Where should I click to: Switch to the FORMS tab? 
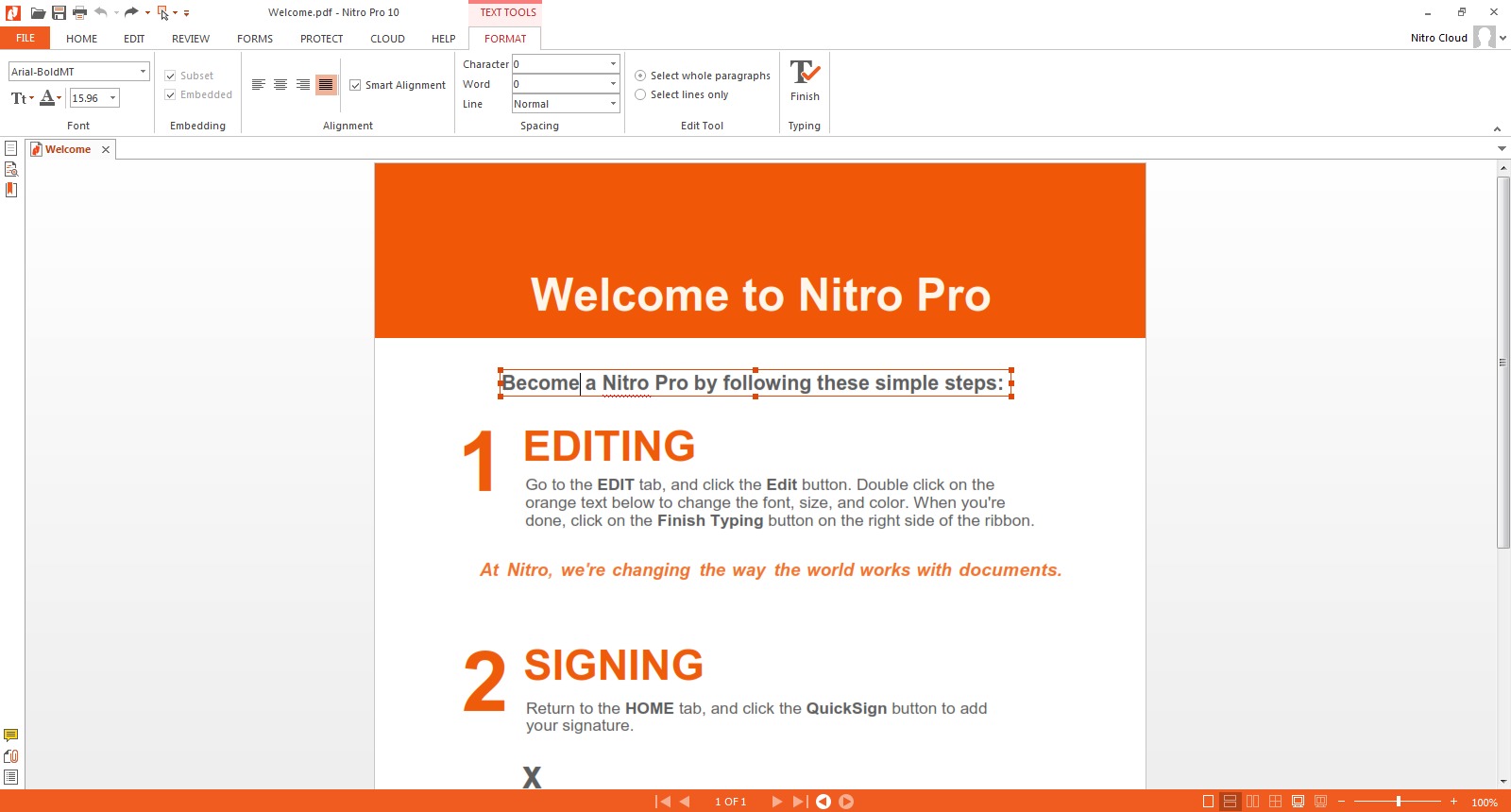255,39
